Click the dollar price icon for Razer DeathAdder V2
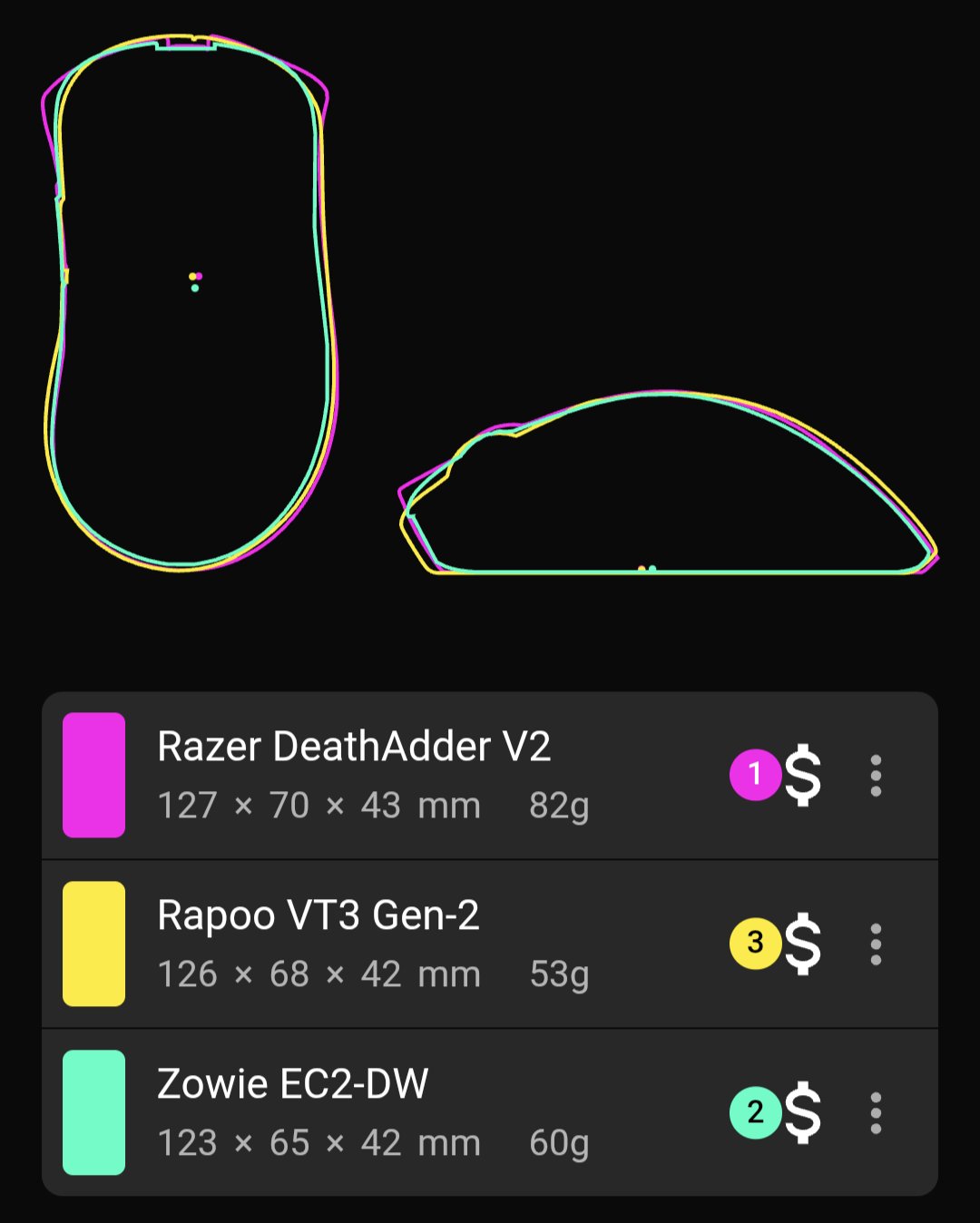Image resolution: width=980 pixels, height=1223 pixels. tap(803, 775)
